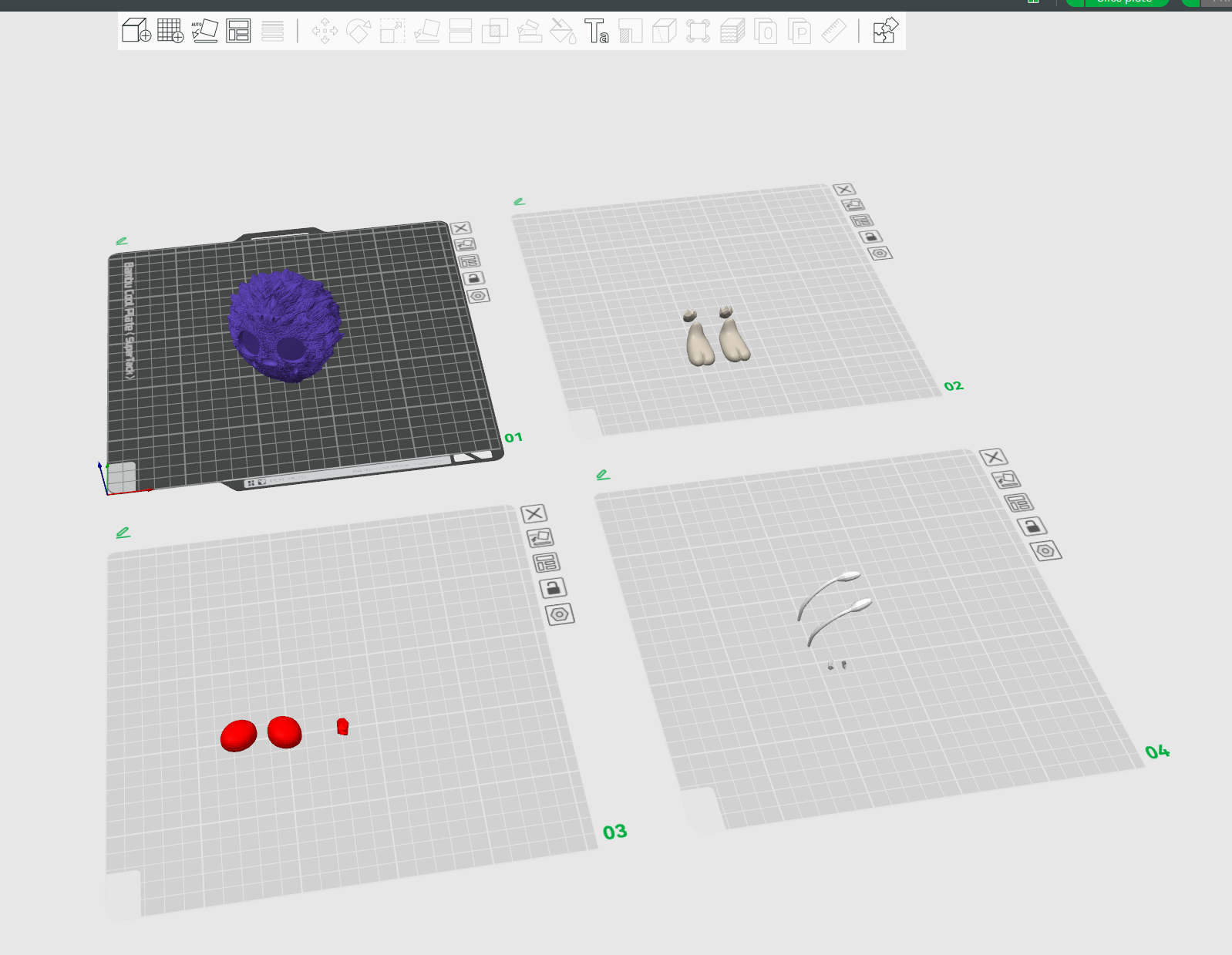Edit plate 02 name with pencil icon
The image size is (1232, 955).
tap(519, 202)
